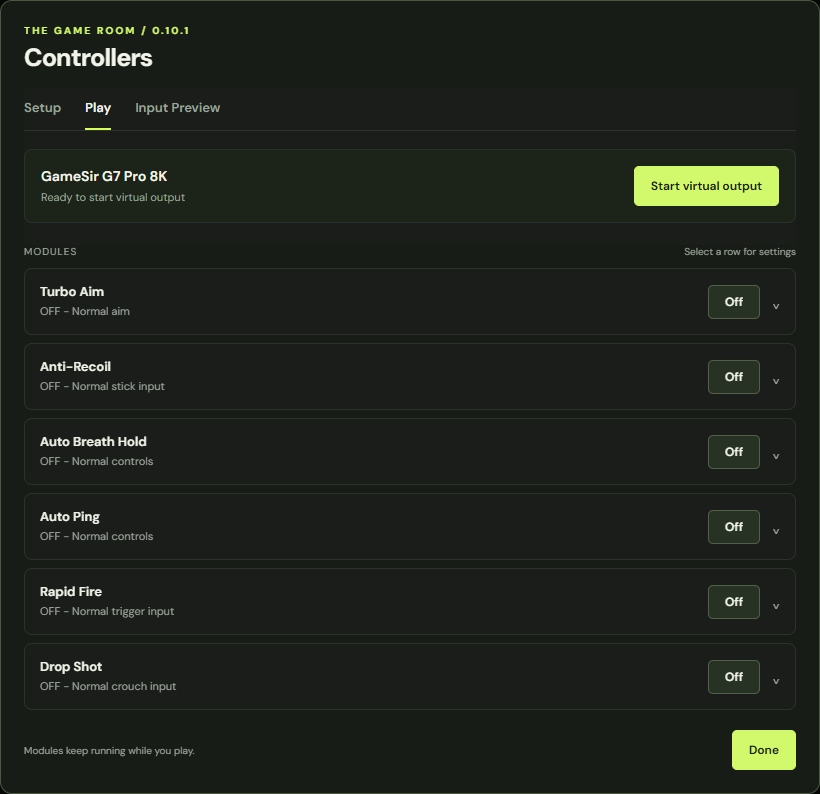Click the Done button
820x794 pixels.
[x=764, y=750]
